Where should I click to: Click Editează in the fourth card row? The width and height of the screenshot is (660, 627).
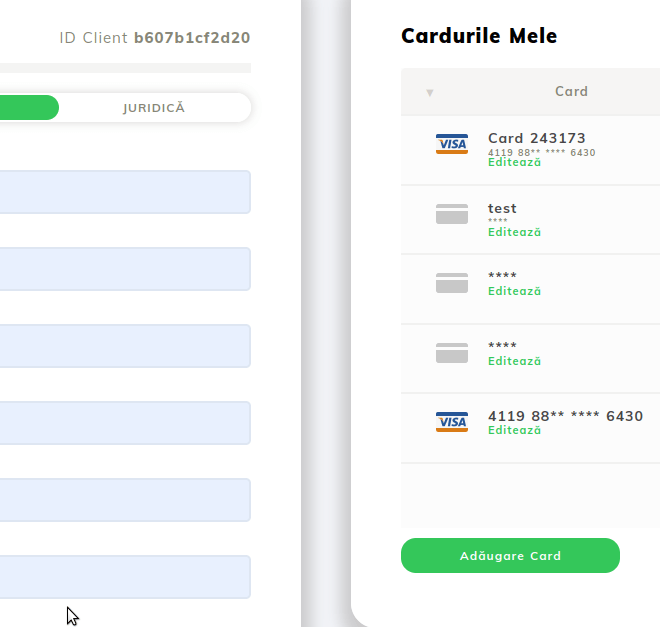(x=514, y=361)
